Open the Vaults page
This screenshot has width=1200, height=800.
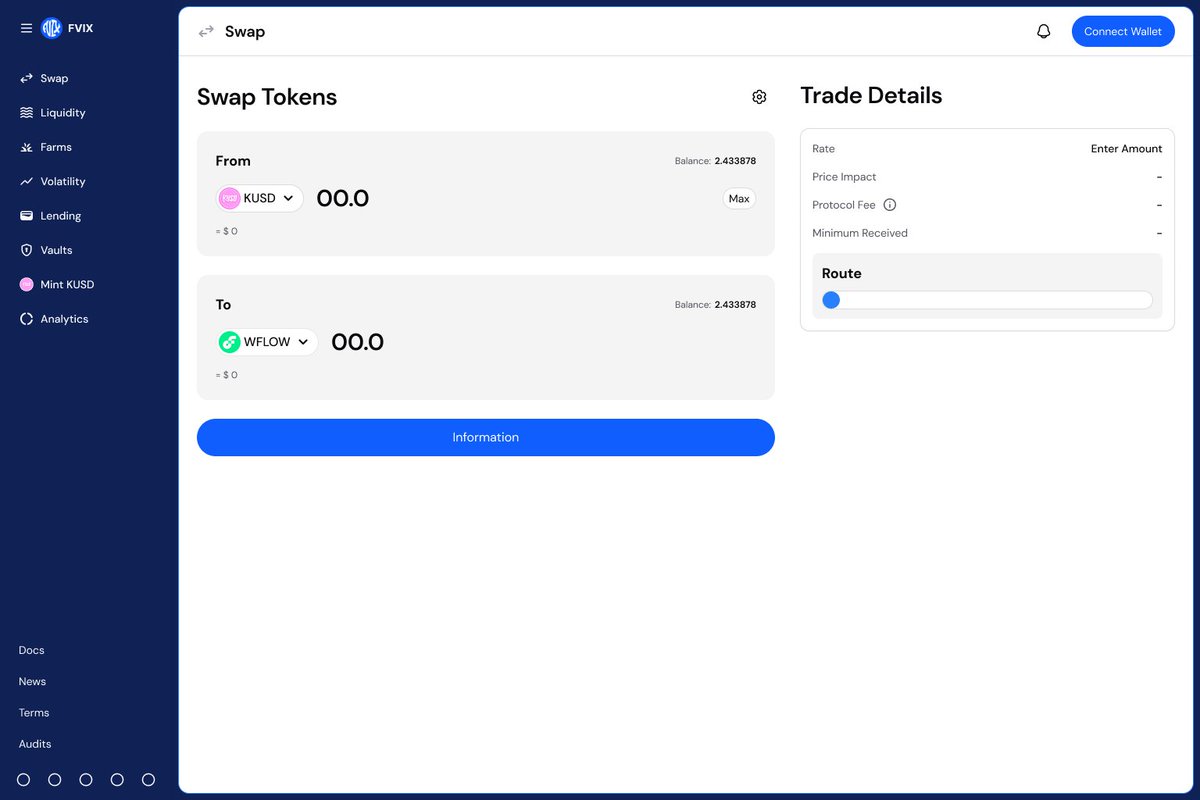pos(54,250)
